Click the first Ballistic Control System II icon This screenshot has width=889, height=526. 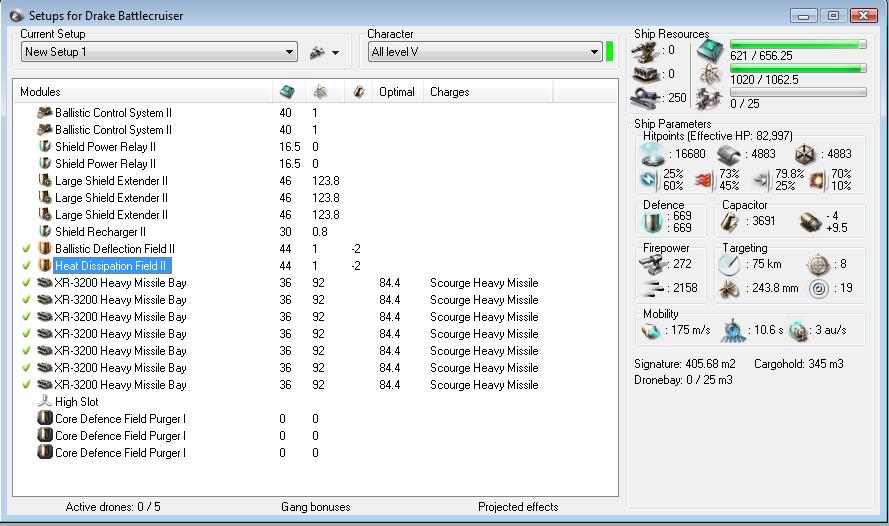[44, 113]
